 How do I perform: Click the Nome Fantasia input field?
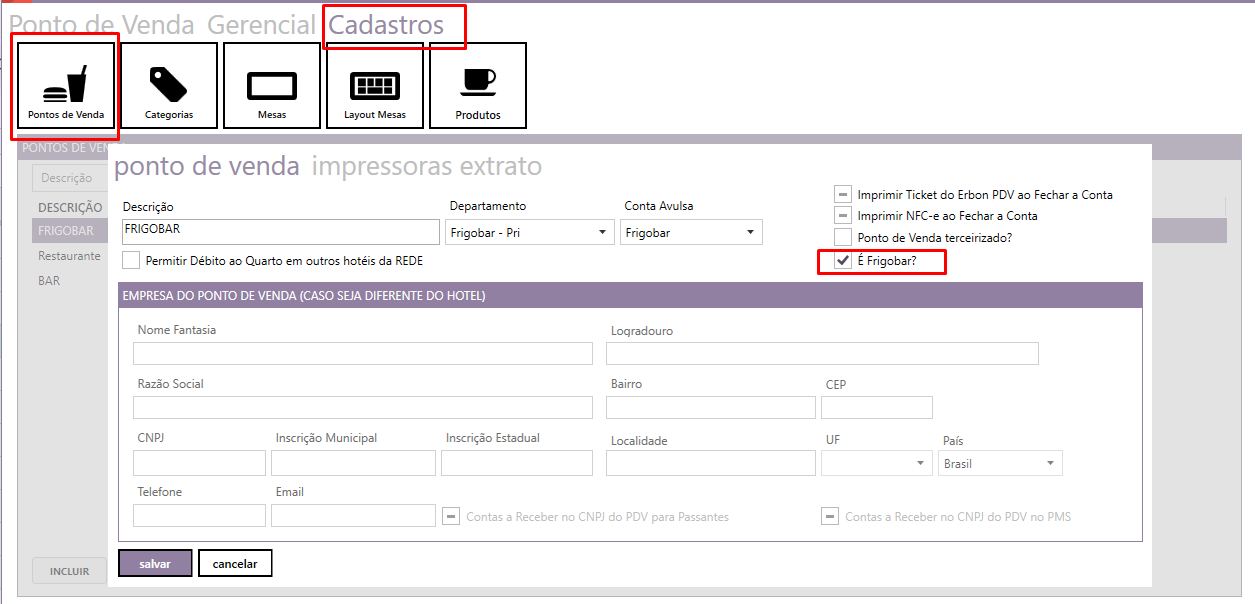point(363,354)
